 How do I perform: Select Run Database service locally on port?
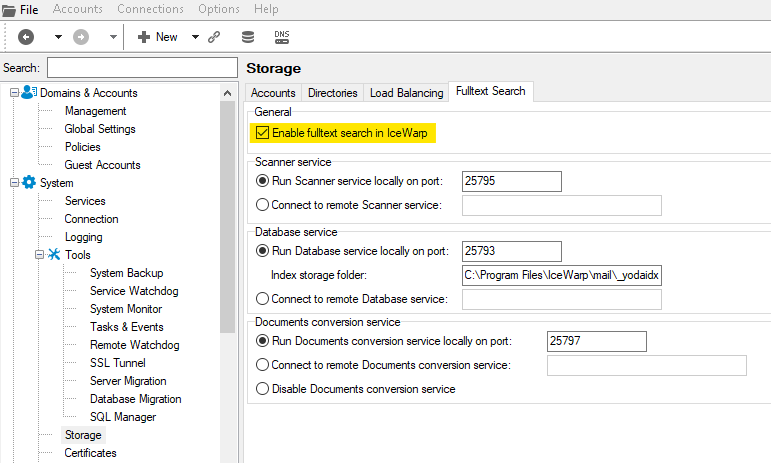pyautogui.click(x=263, y=251)
